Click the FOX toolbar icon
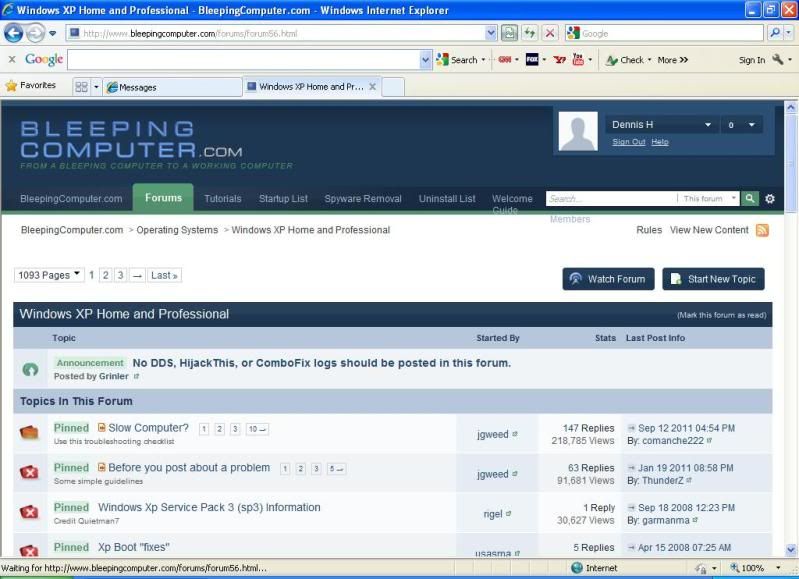Image resolution: width=799 pixels, height=579 pixels. [532, 60]
